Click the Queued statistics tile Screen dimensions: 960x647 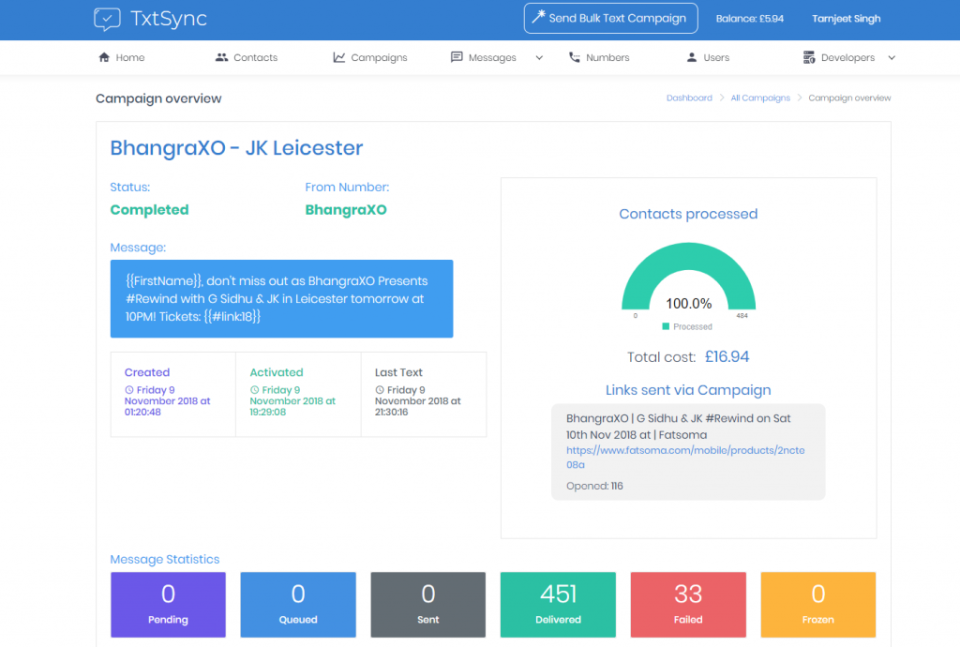[x=298, y=605]
